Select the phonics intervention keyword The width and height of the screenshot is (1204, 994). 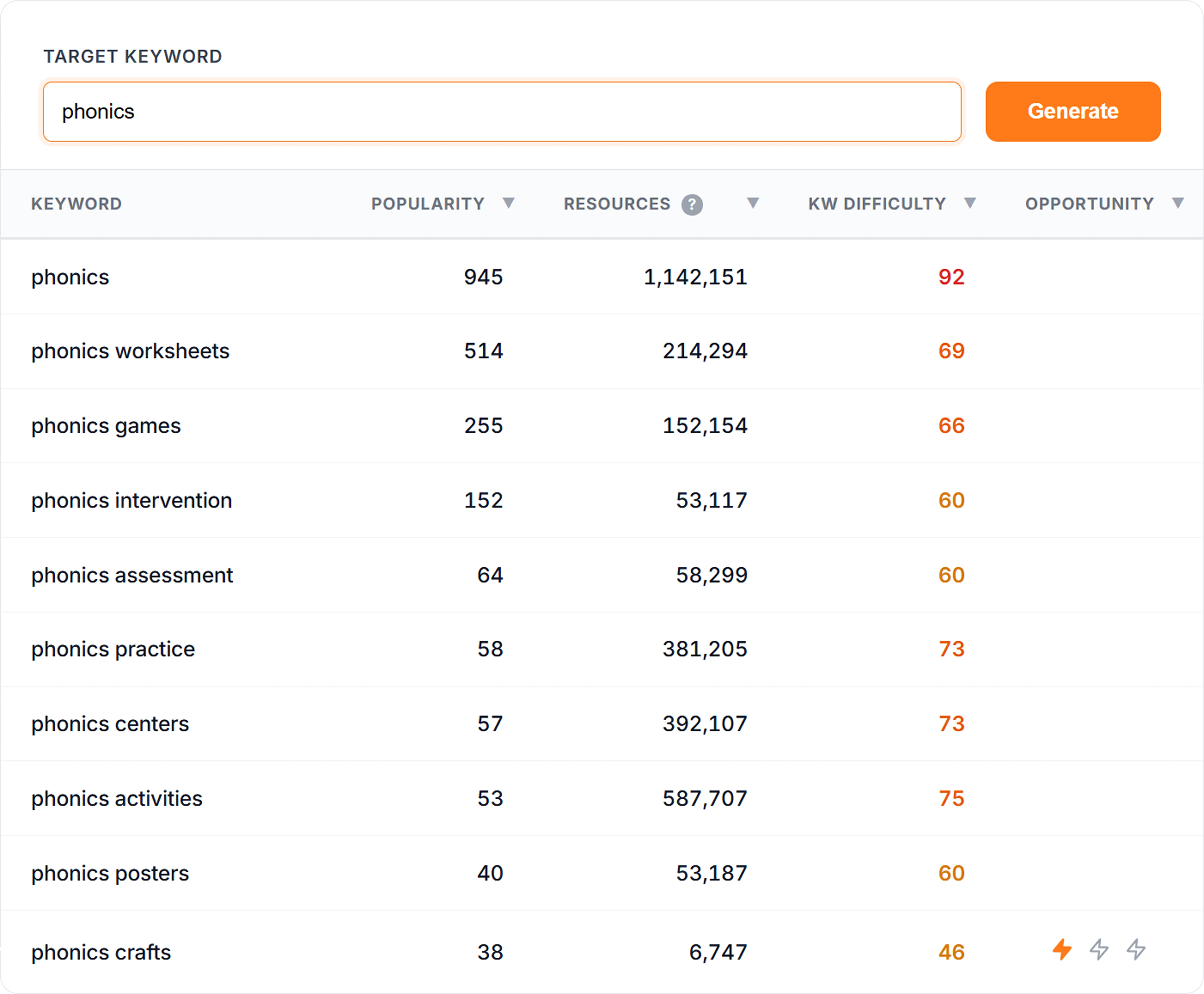[132, 500]
